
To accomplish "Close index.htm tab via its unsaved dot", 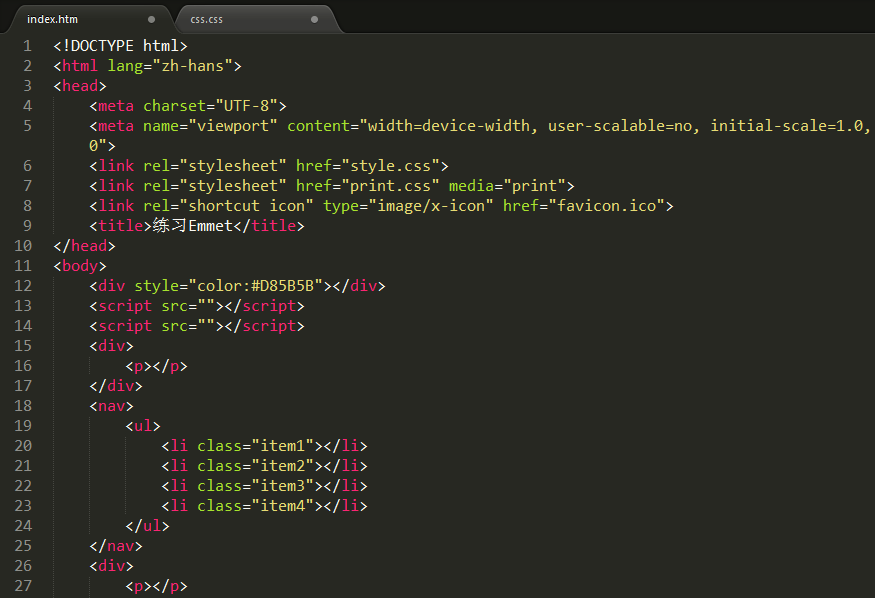I will (151, 19).
